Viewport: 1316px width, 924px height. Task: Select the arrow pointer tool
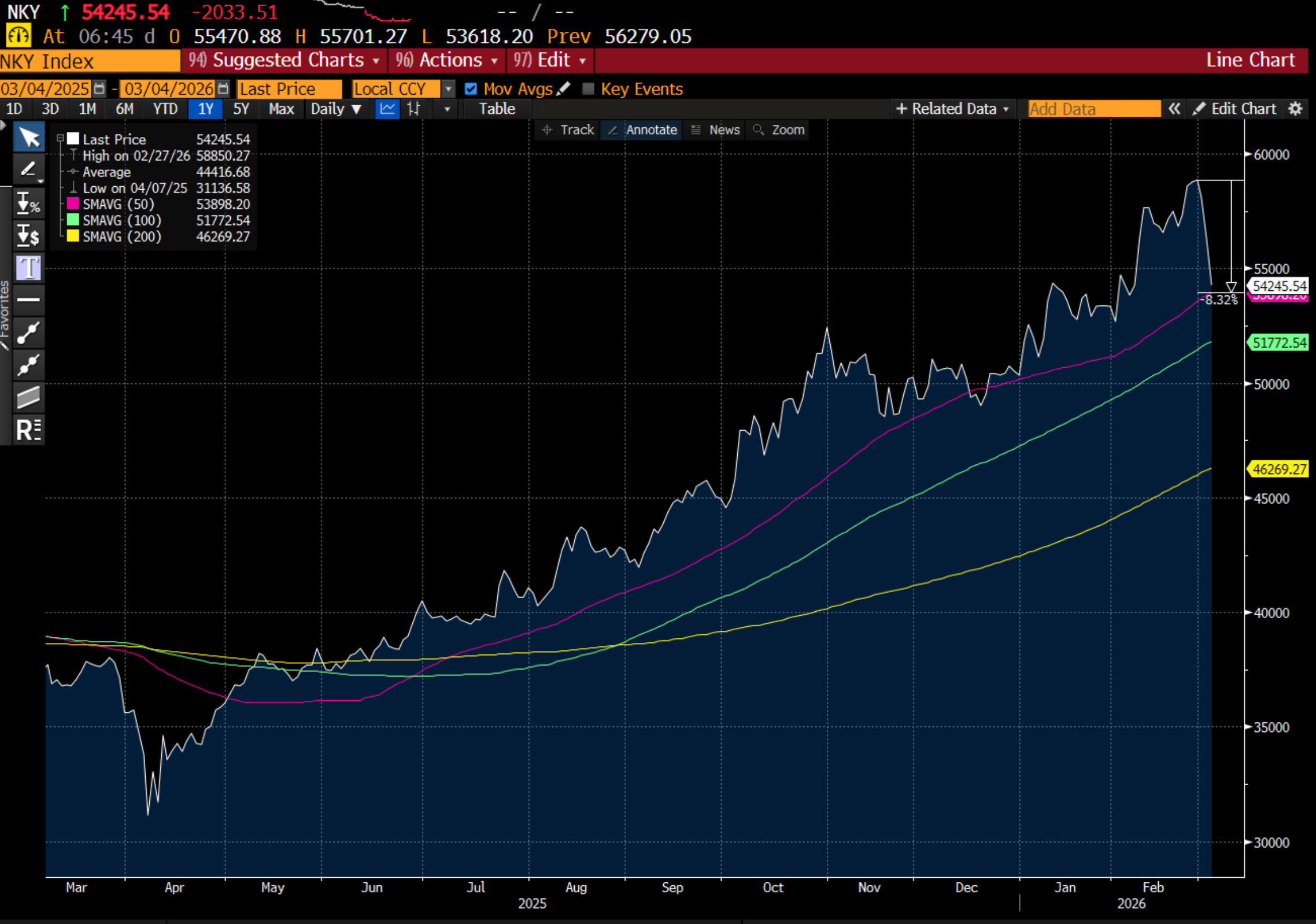point(28,138)
